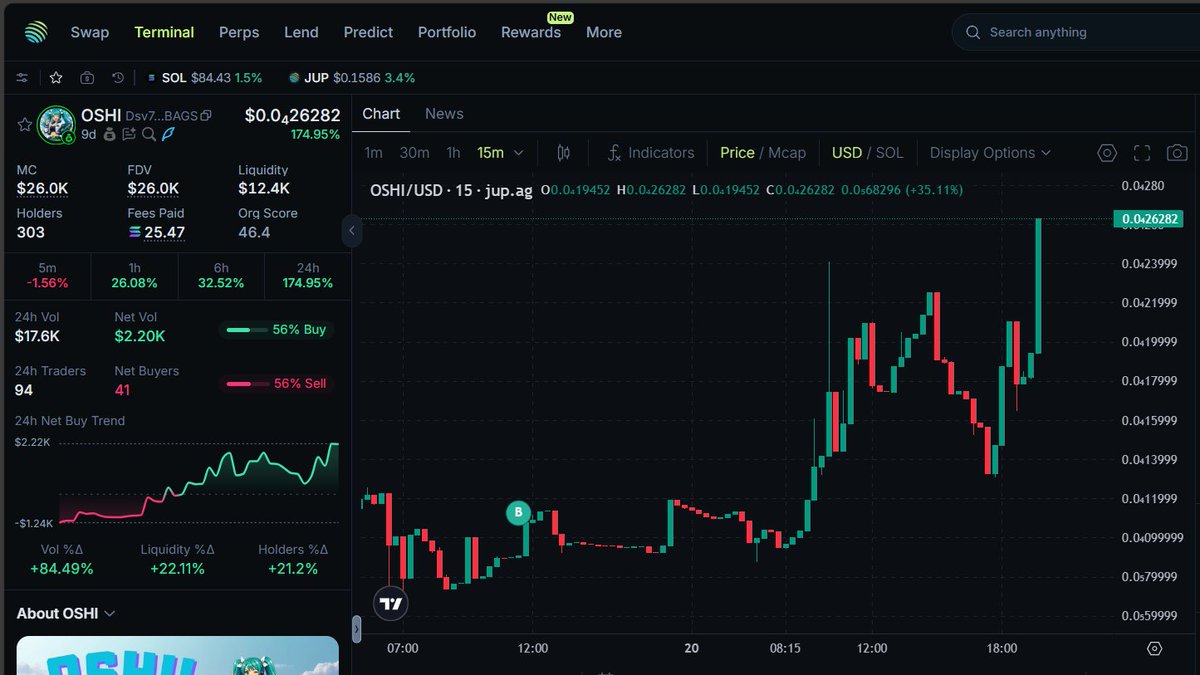This screenshot has height=675, width=1200.
Task: Copy the Dsv7...BAGS contract address
Action: click(206, 116)
